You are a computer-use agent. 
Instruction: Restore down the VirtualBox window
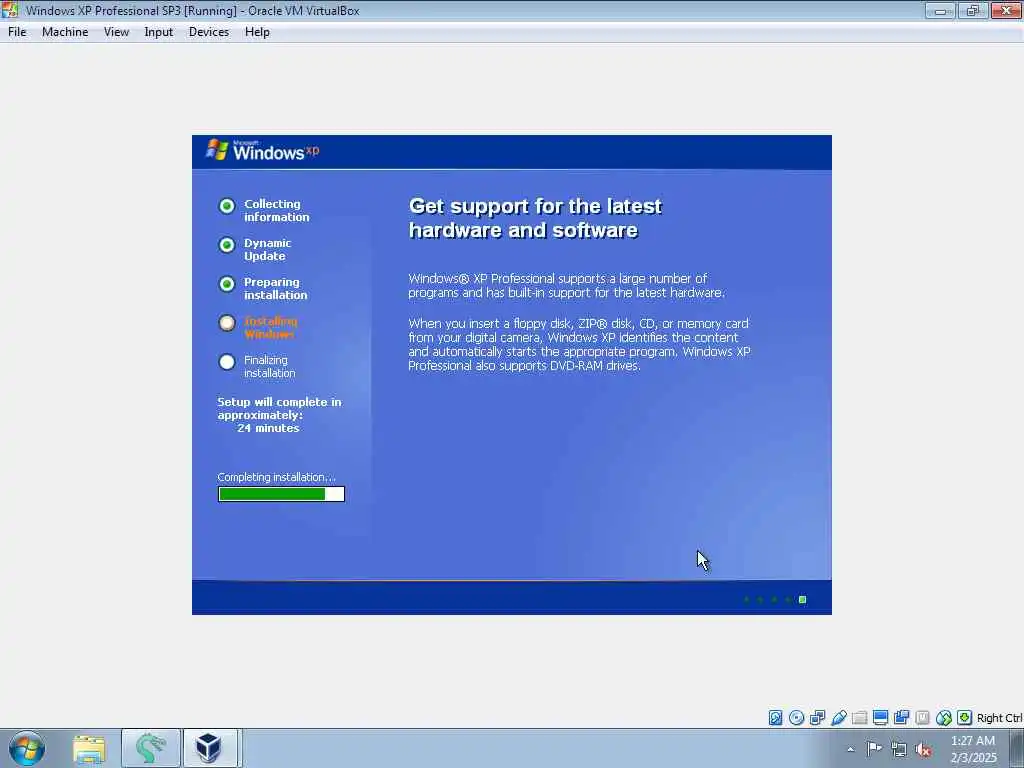coord(972,10)
